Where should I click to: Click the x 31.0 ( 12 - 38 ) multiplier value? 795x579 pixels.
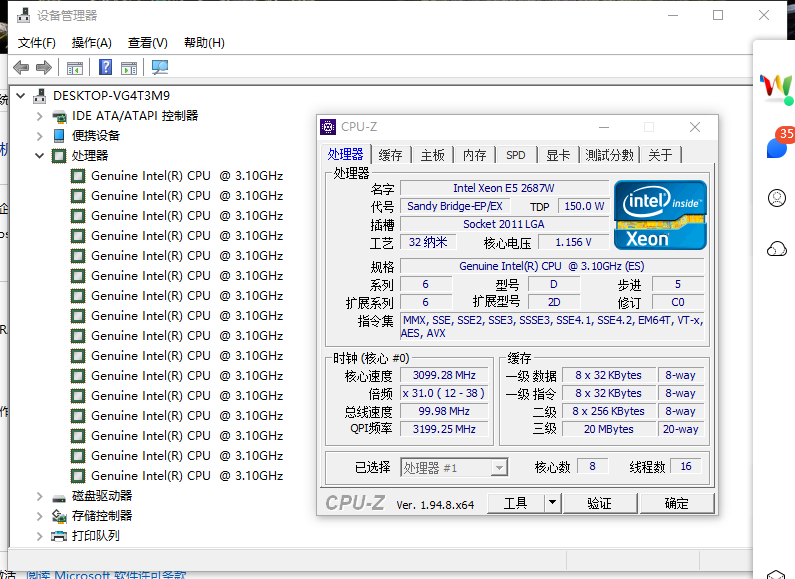444,393
